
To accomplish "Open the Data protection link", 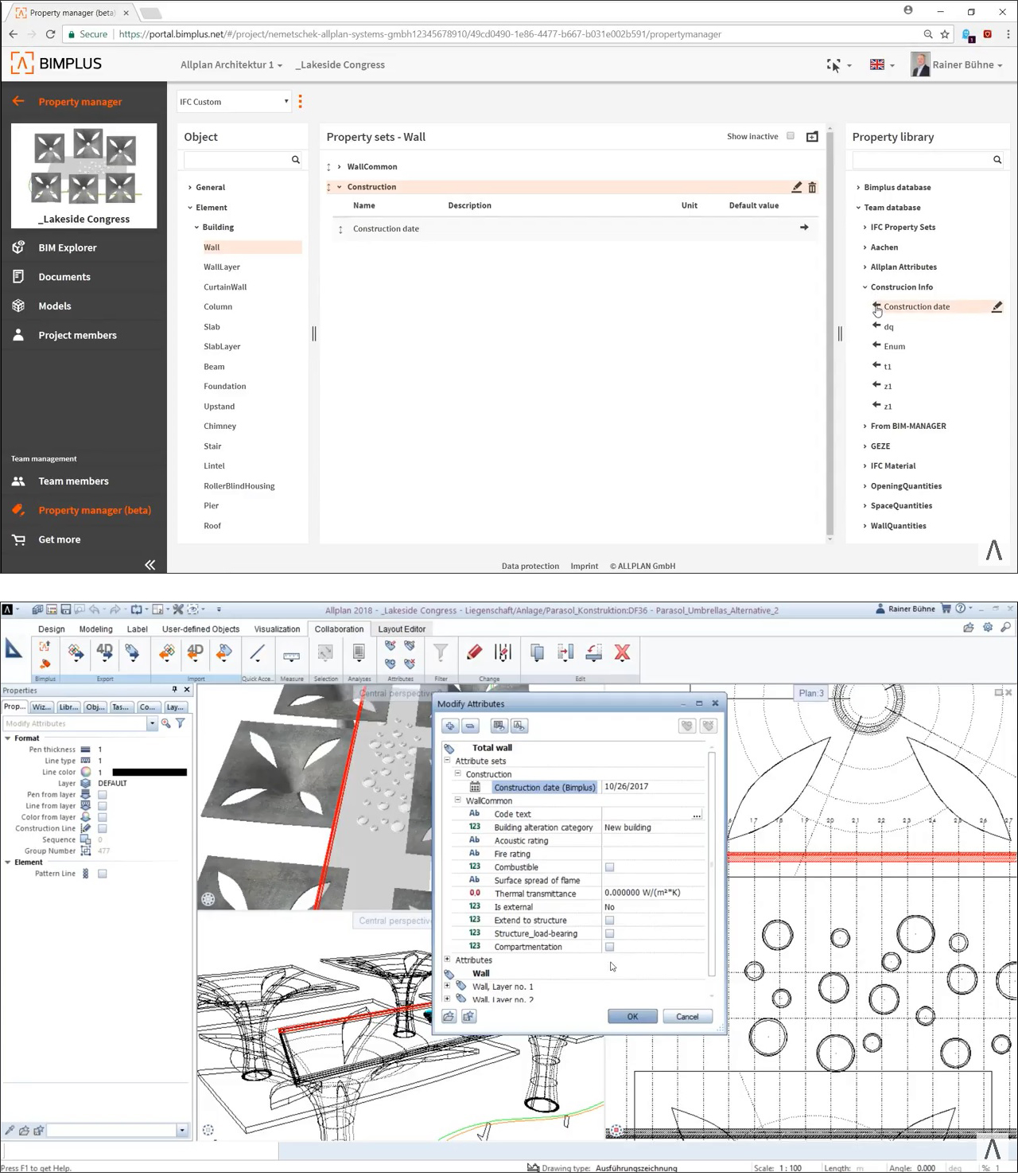I will [530, 566].
